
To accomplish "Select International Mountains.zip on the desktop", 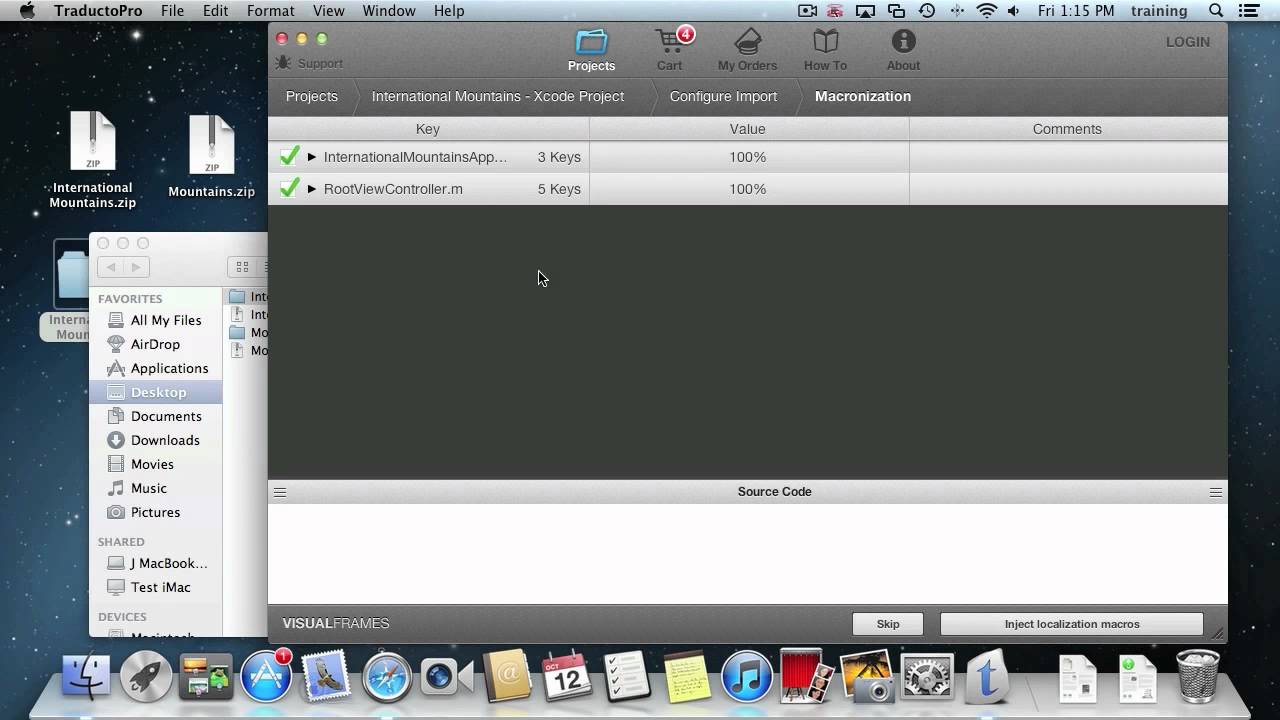I will pos(93,160).
